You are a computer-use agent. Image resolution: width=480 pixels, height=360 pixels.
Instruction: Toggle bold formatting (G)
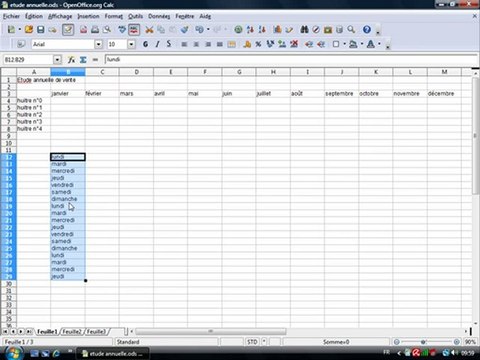(145, 44)
